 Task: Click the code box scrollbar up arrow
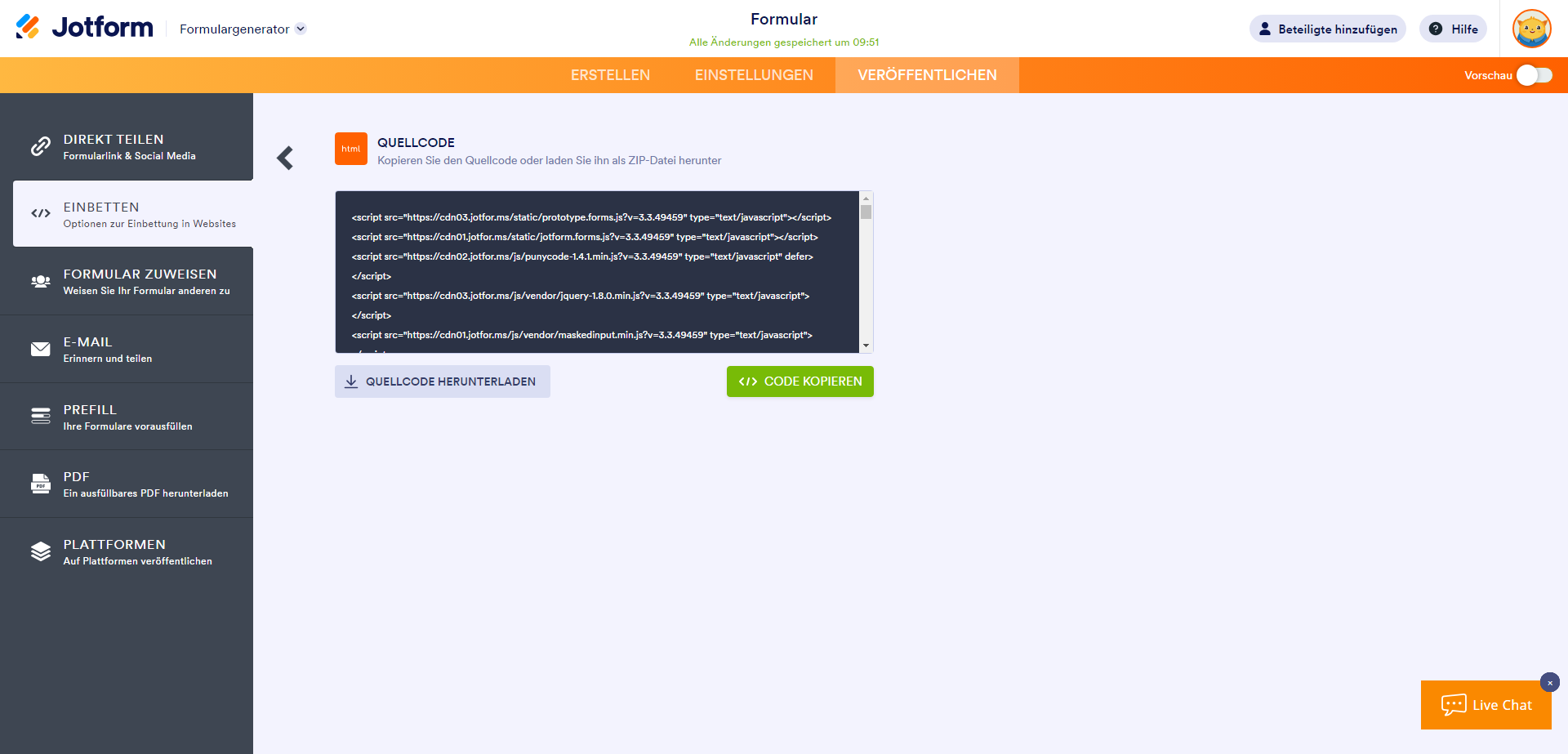pos(866,199)
